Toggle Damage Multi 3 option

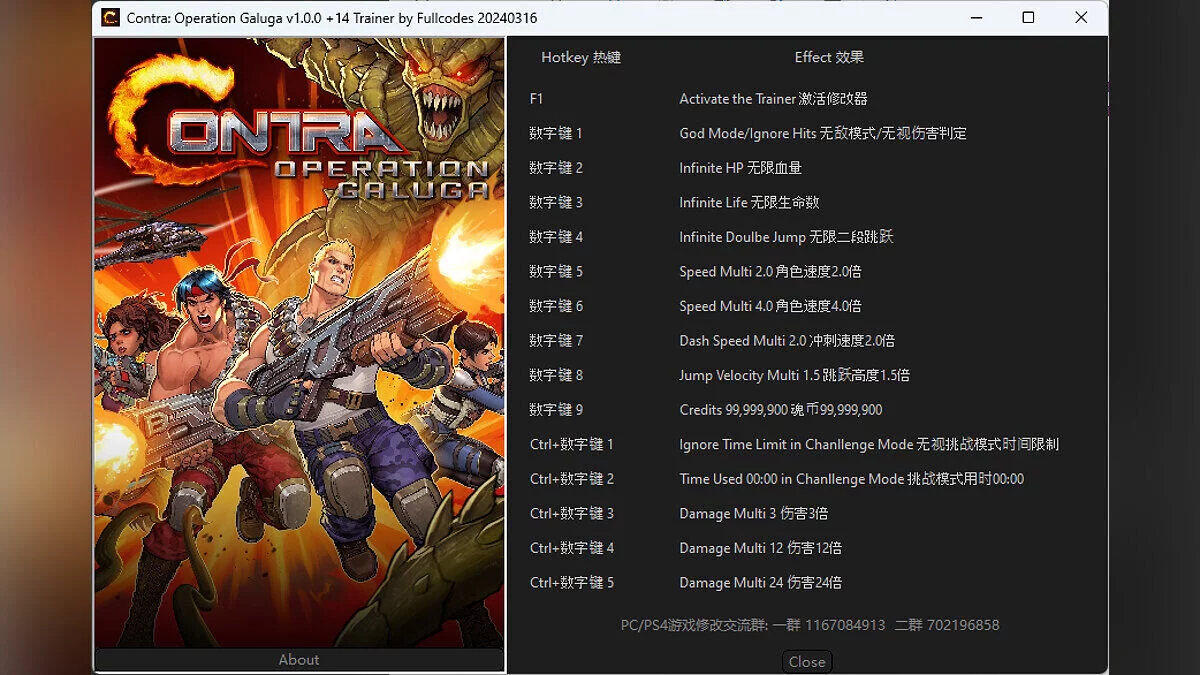pos(753,513)
